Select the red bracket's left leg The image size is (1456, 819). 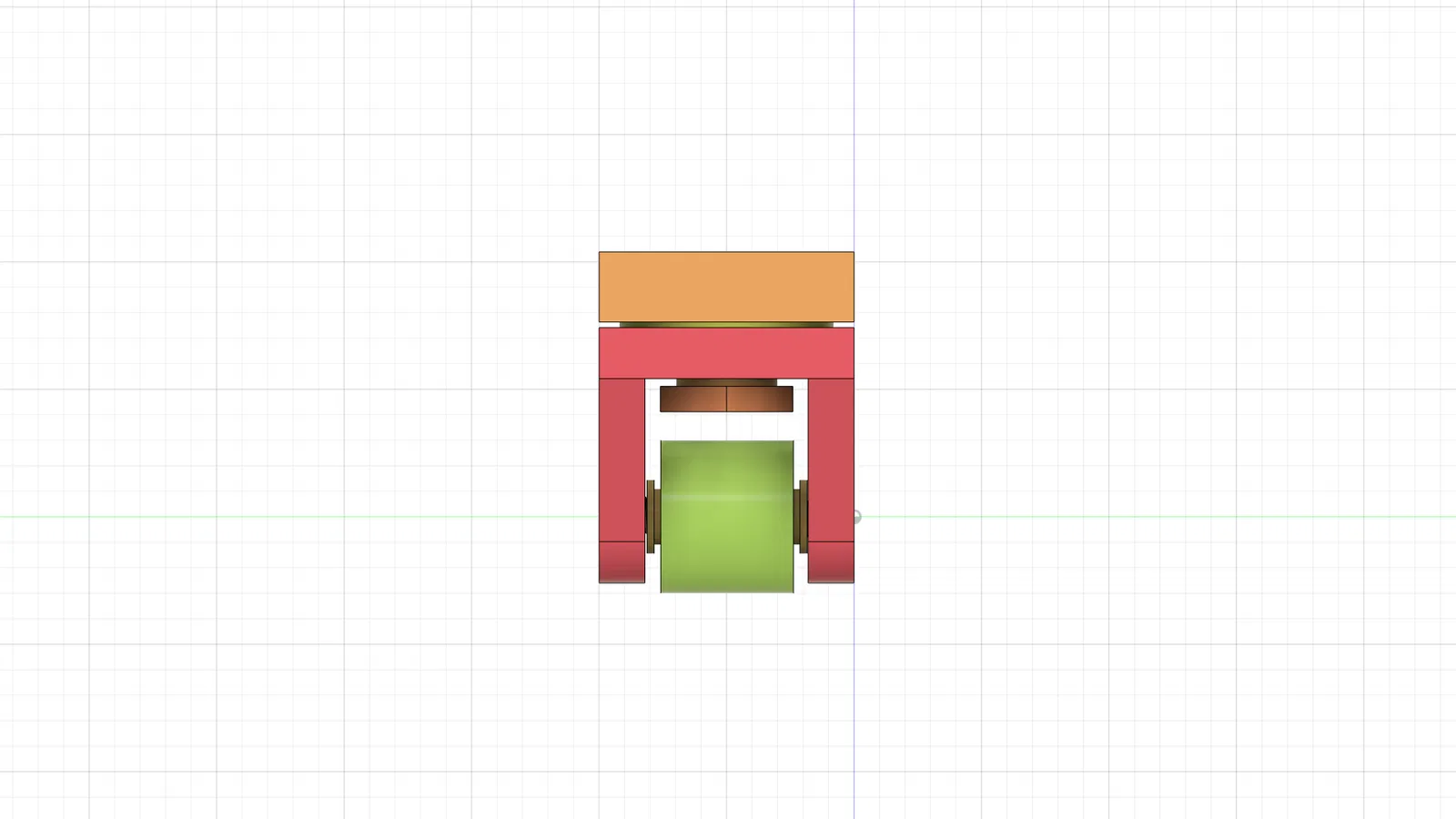point(622,460)
